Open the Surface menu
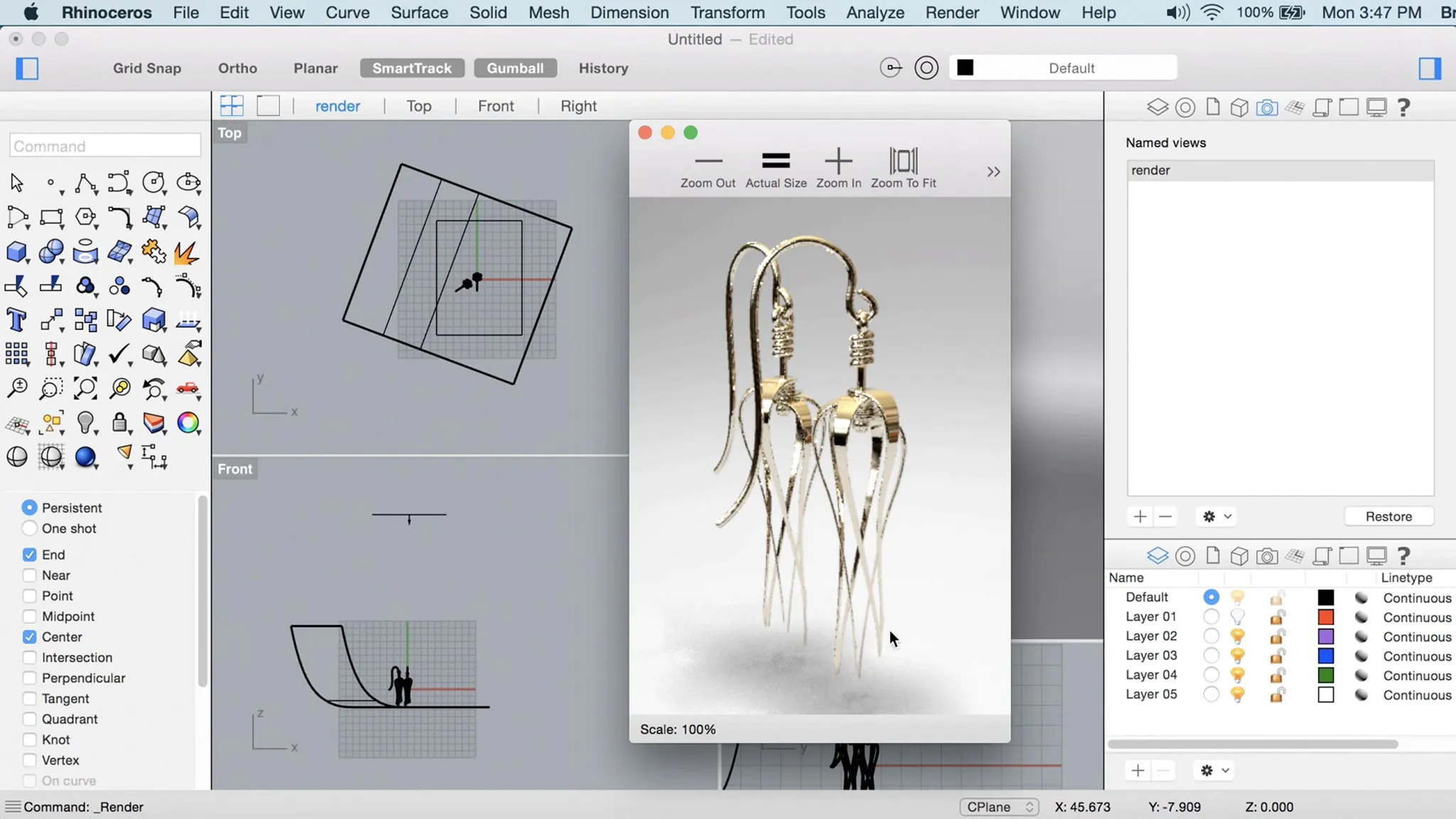1456x819 pixels. [x=419, y=13]
